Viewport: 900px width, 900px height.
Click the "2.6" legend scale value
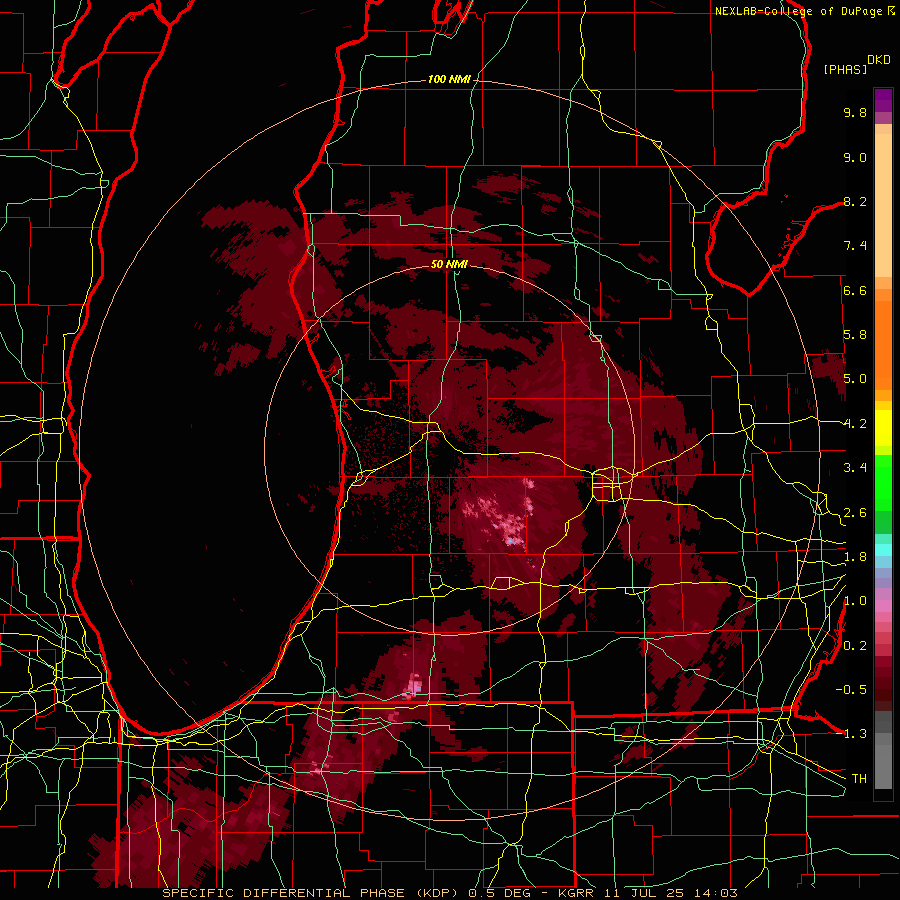[855, 513]
